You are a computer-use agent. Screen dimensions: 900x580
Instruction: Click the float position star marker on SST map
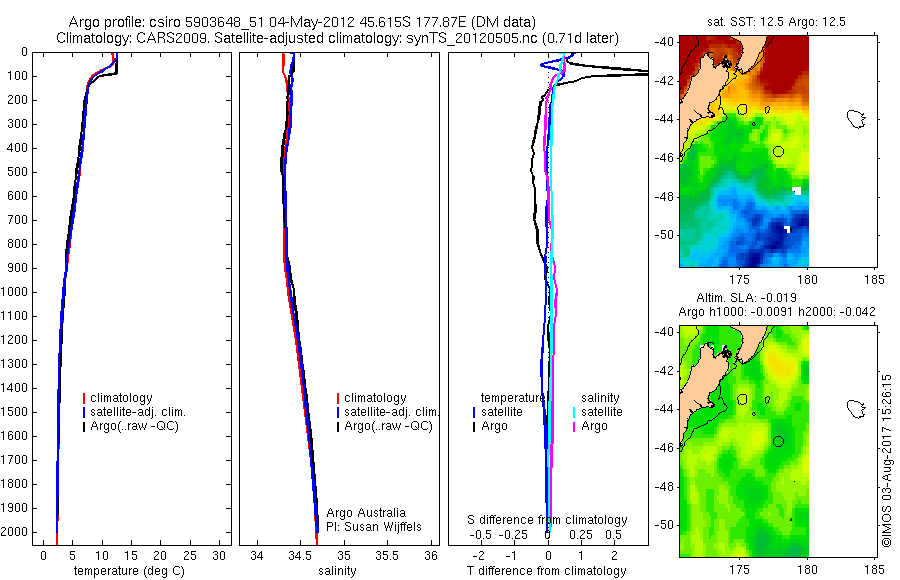point(727,63)
